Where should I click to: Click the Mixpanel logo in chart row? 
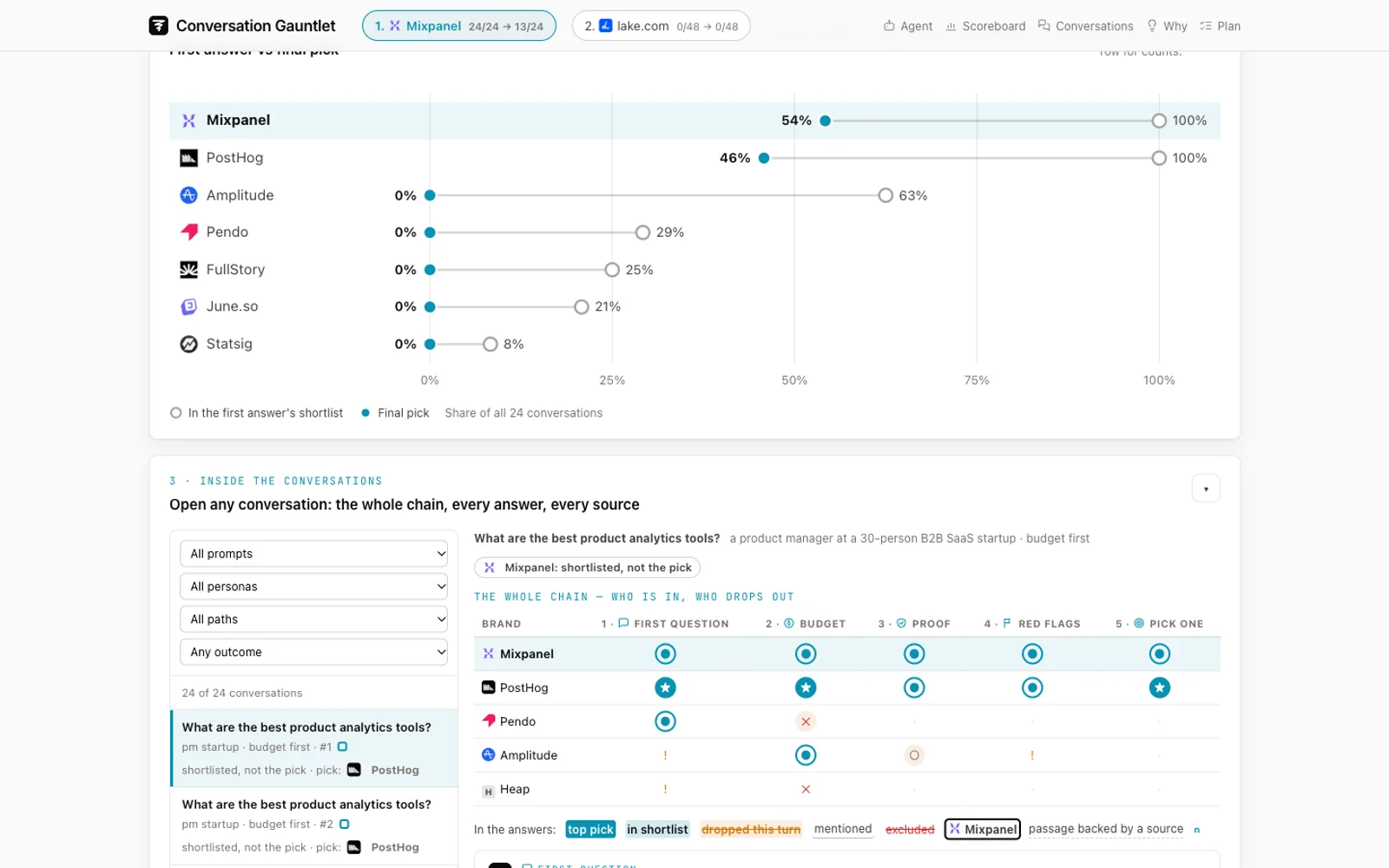(x=188, y=121)
